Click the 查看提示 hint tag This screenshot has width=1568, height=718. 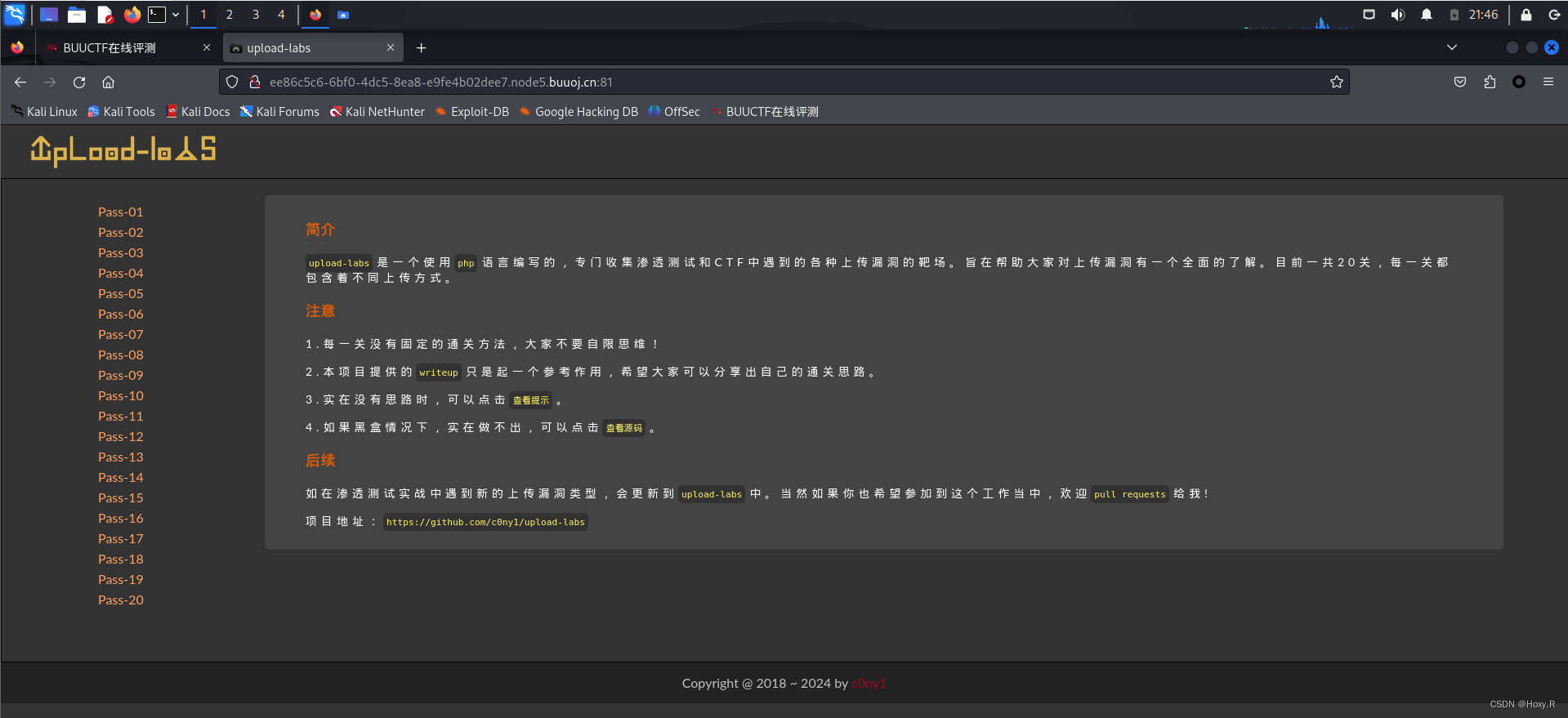click(x=531, y=400)
